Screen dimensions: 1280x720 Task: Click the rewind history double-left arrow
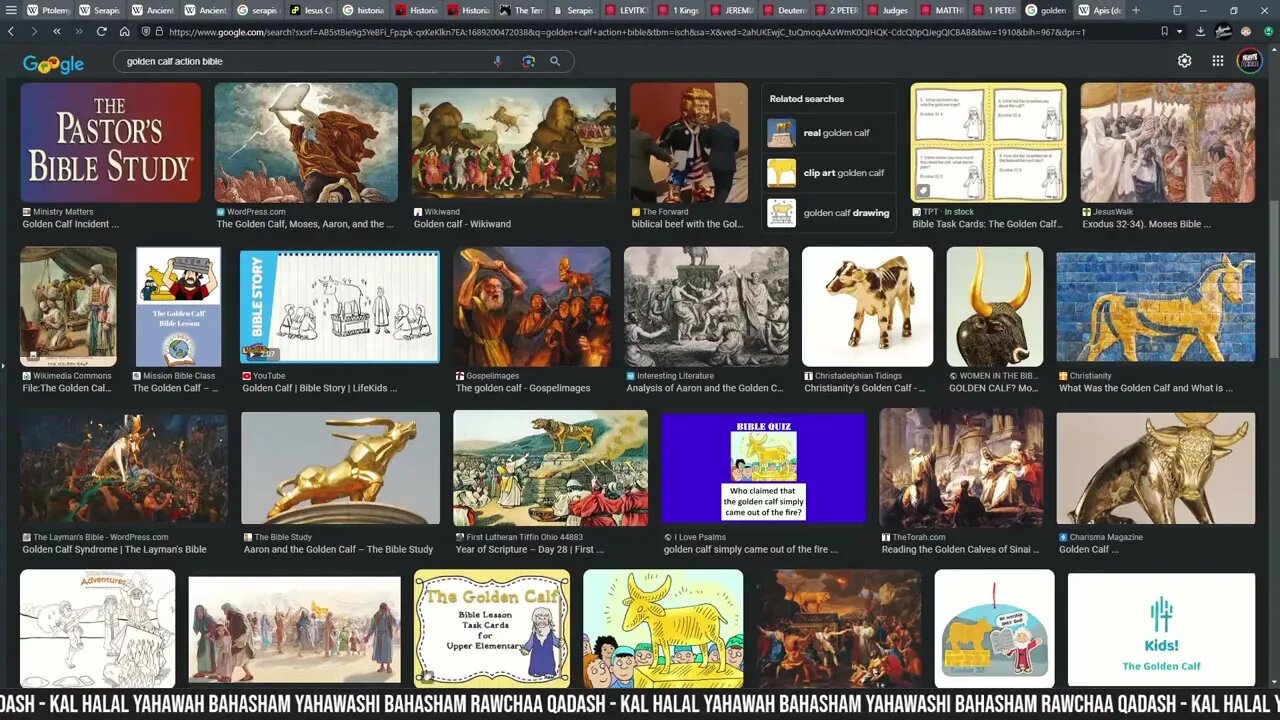pos(56,31)
